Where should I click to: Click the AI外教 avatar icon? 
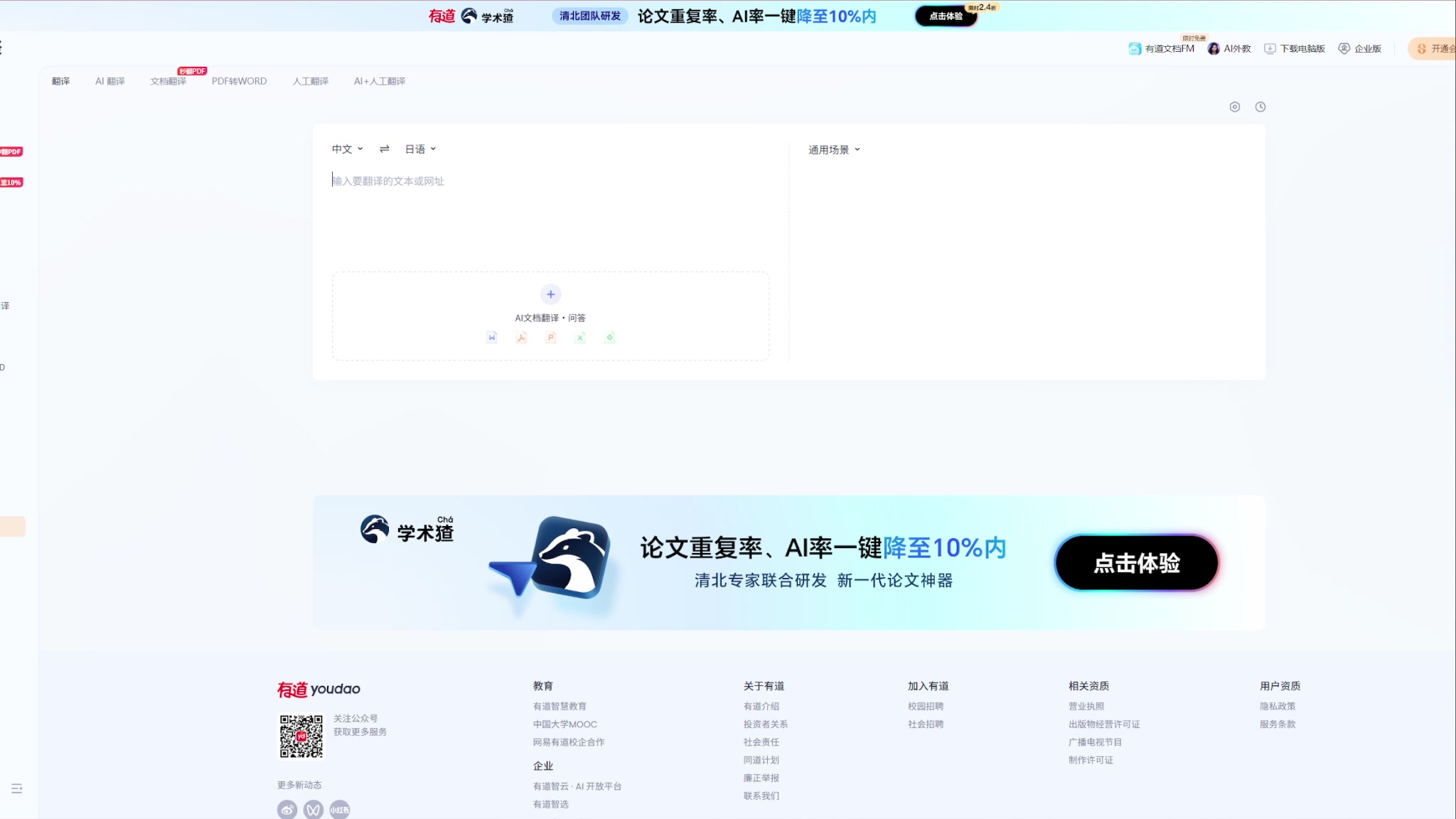pos(1214,48)
